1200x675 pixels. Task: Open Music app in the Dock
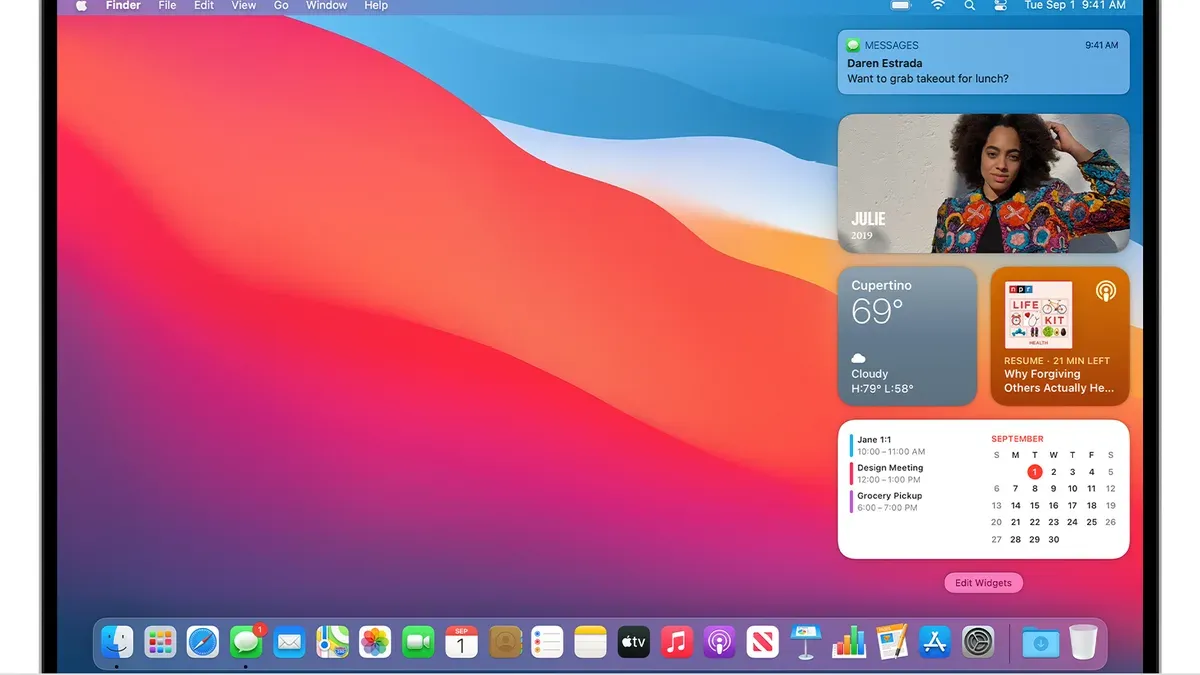(x=677, y=642)
